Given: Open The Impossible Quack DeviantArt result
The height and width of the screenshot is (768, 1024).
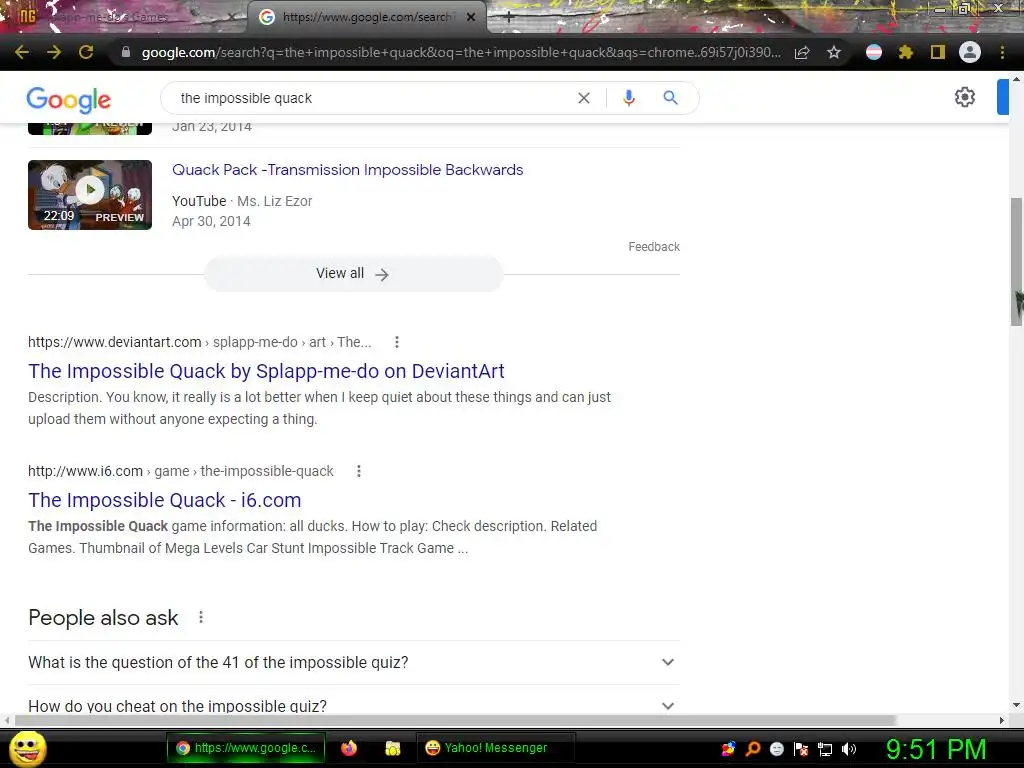Looking at the screenshot, I should click(x=266, y=371).
